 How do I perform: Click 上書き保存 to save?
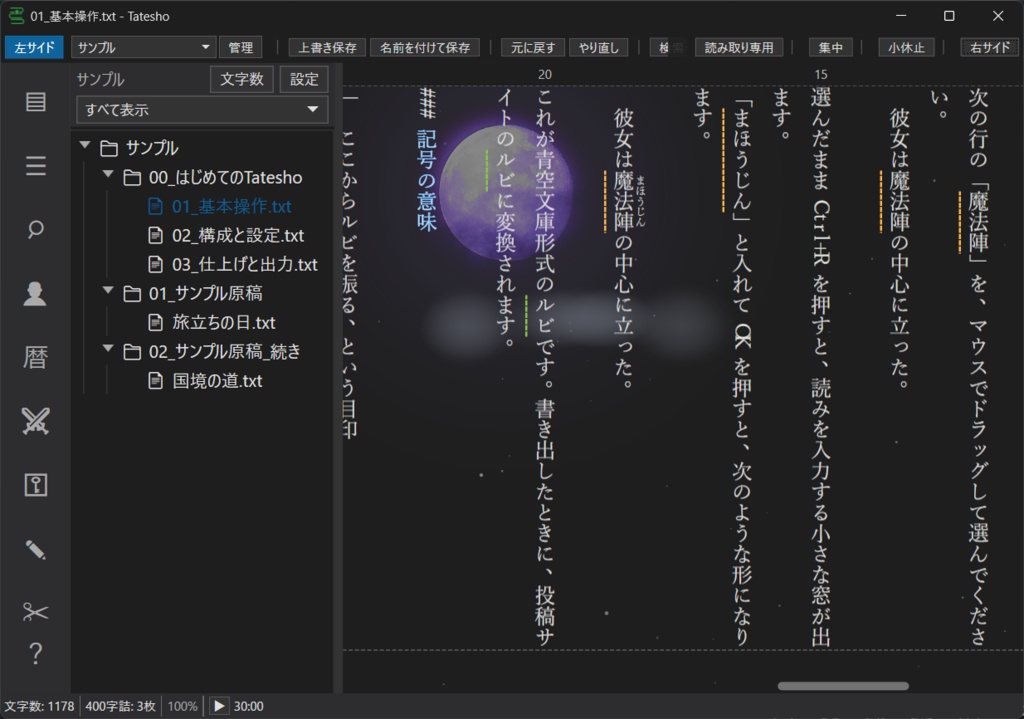click(327, 48)
